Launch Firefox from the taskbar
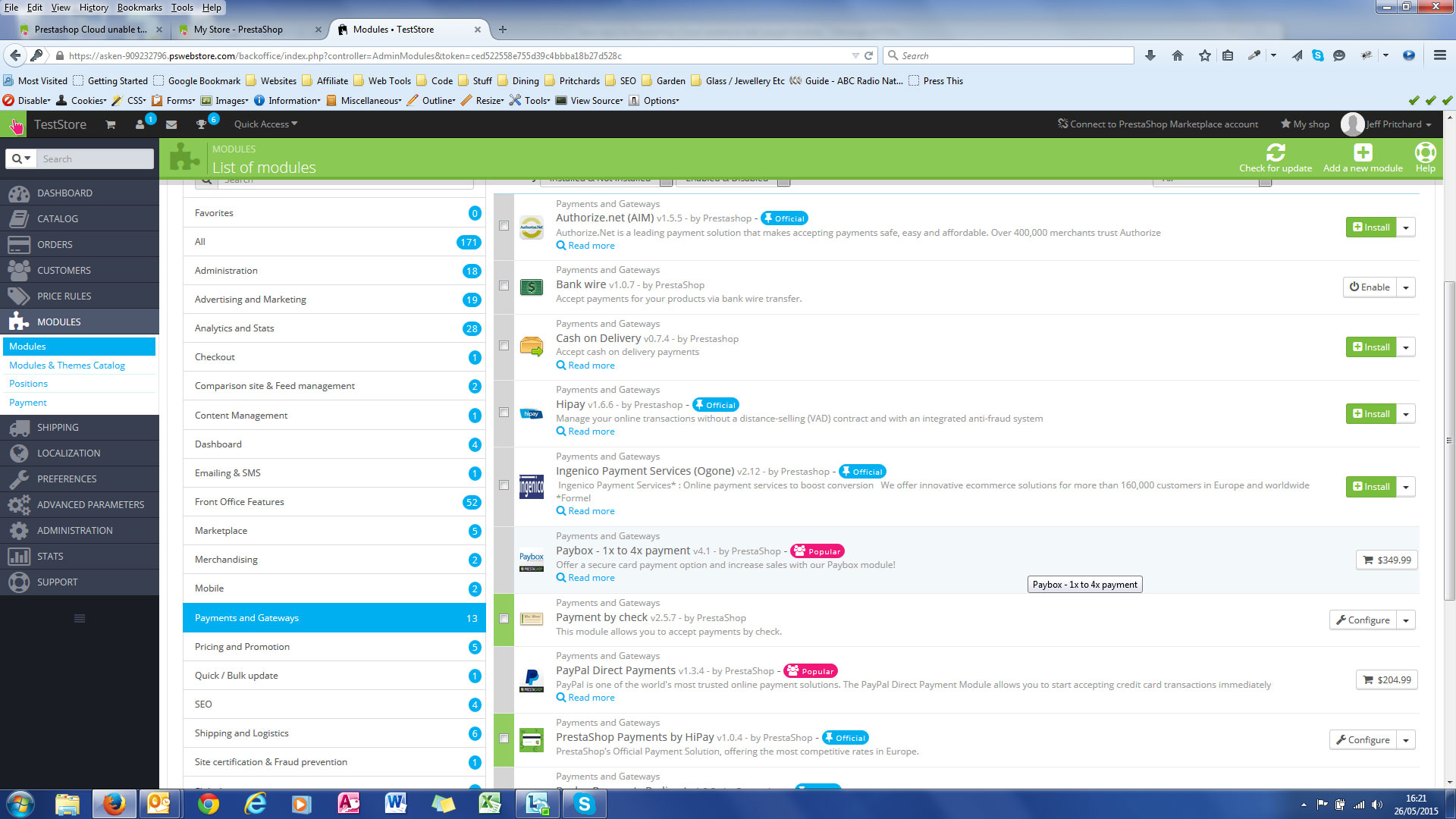Image resolution: width=1456 pixels, height=819 pixels. [115, 804]
